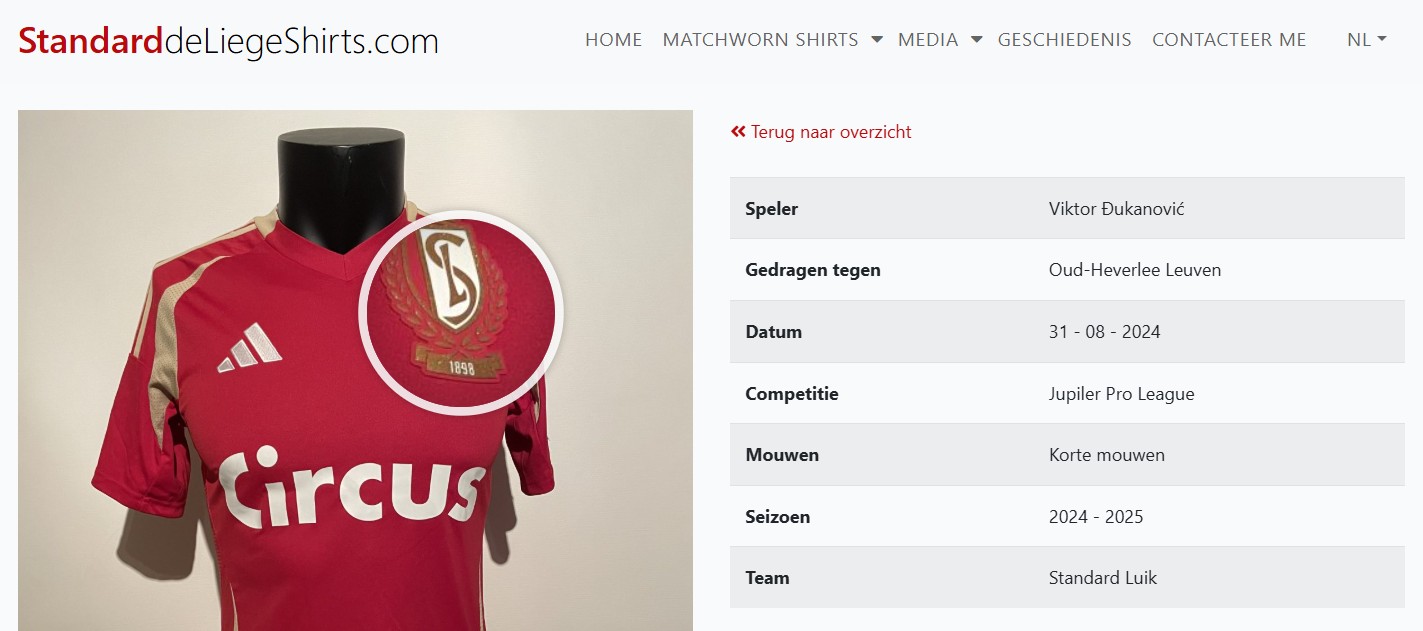Click the Jupiler Pro League value
Image resolution: width=1423 pixels, height=631 pixels.
point(1121,394)
